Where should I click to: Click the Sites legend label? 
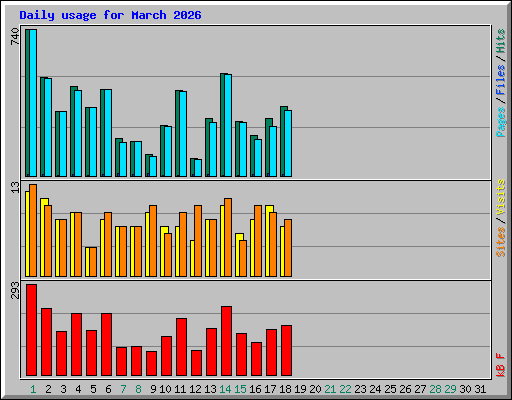[501, 242]
